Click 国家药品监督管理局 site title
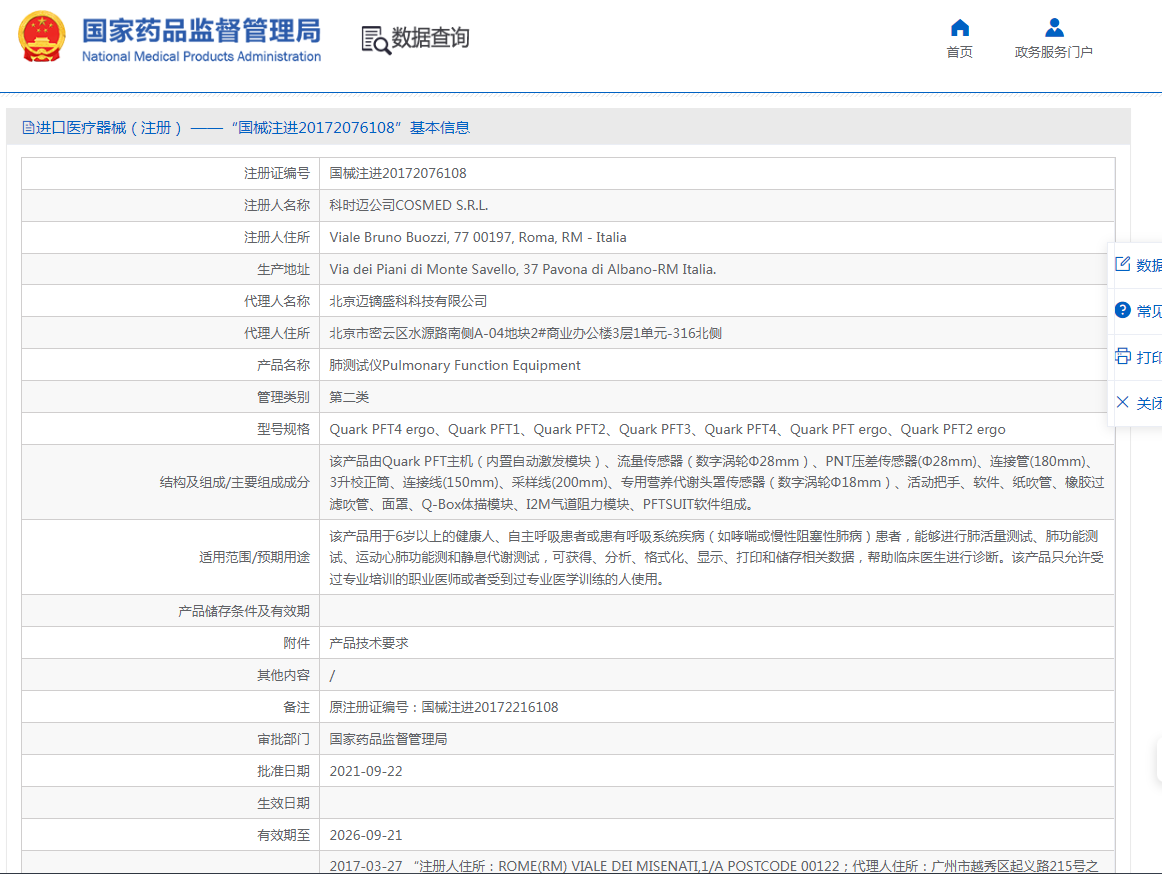Screen dimensions: 1162x874 click(x=201, y=30)
